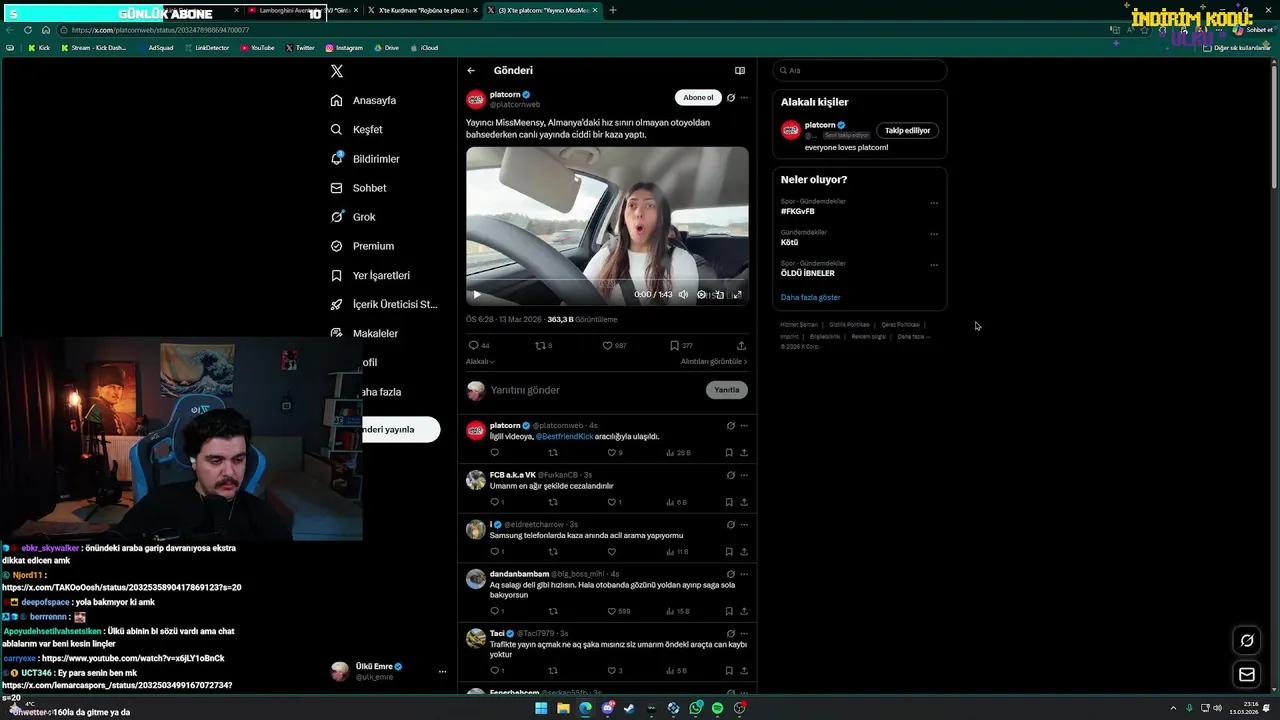The image size is (1280, 720).
Task: Open the floating Grok button
Action: (1247, 641)
